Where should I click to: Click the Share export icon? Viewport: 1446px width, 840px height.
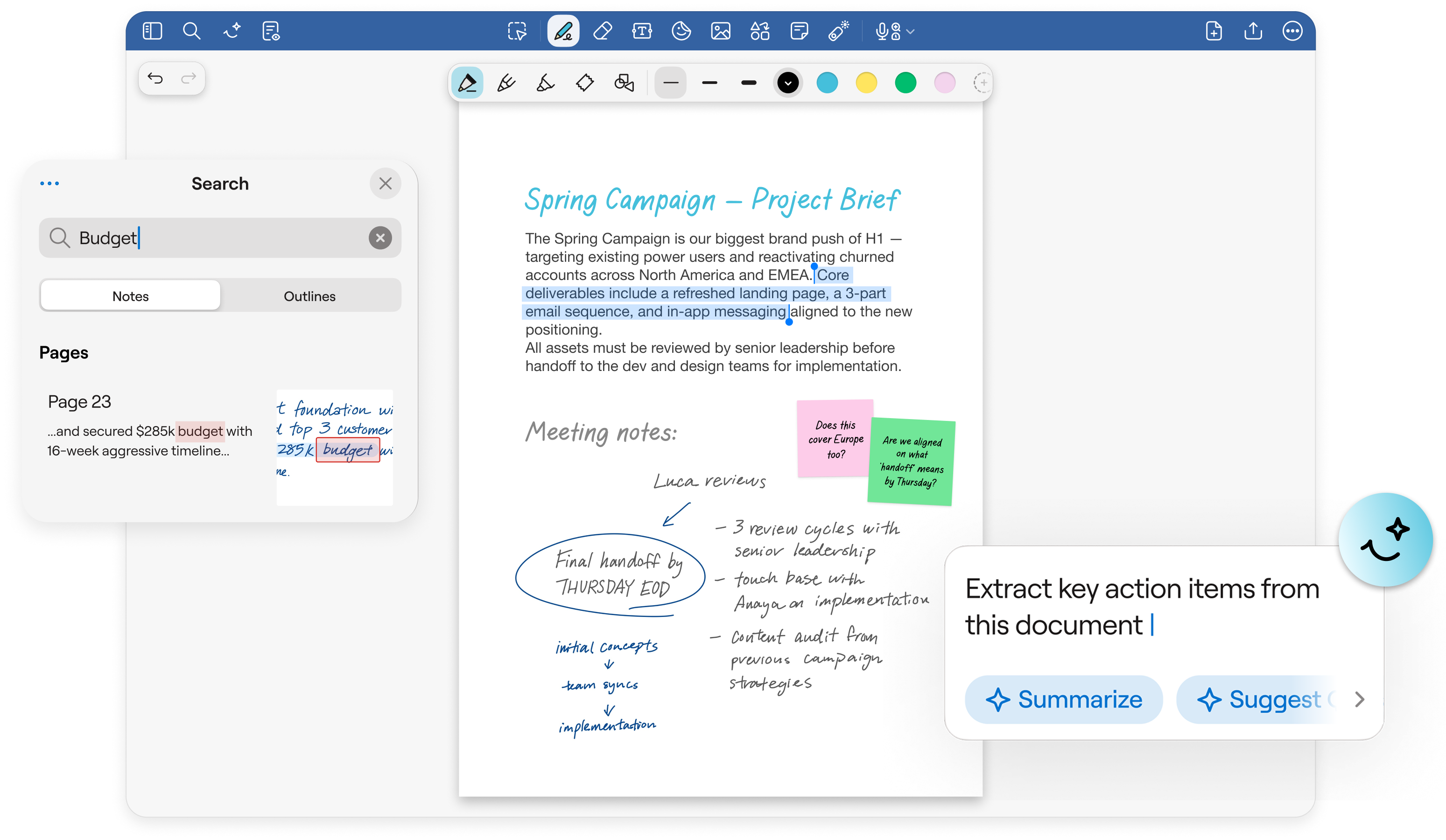click(1253, 31)
